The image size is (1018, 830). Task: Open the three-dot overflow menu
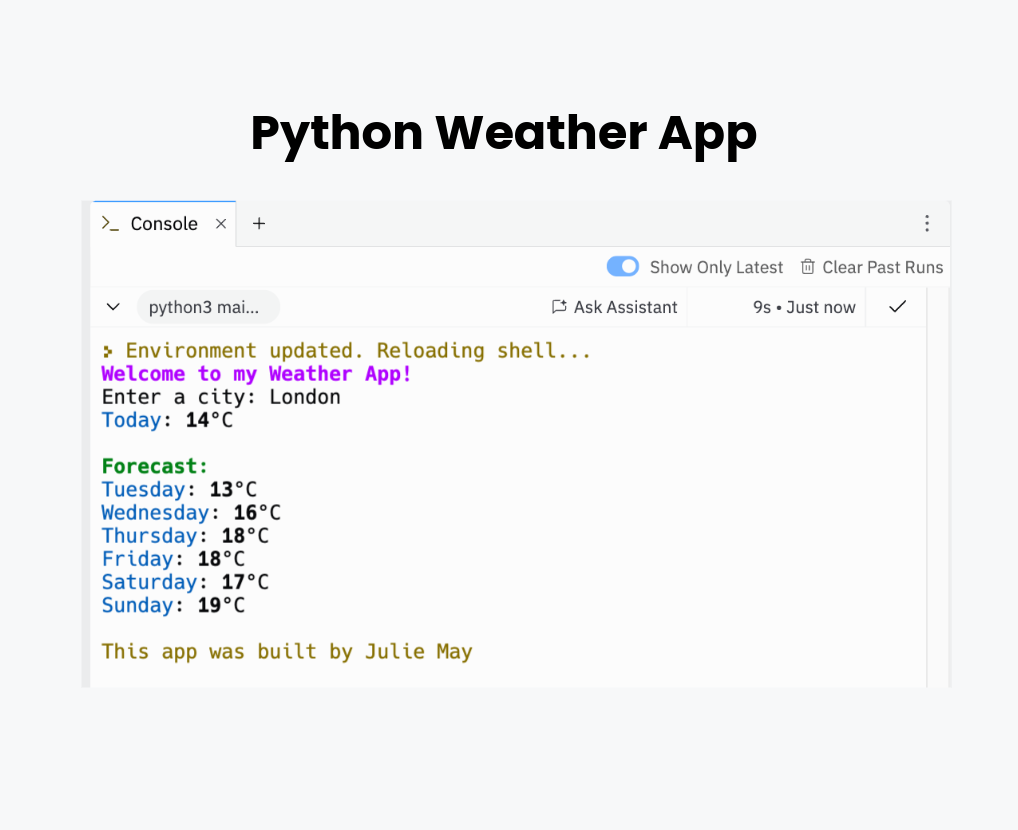927,223
